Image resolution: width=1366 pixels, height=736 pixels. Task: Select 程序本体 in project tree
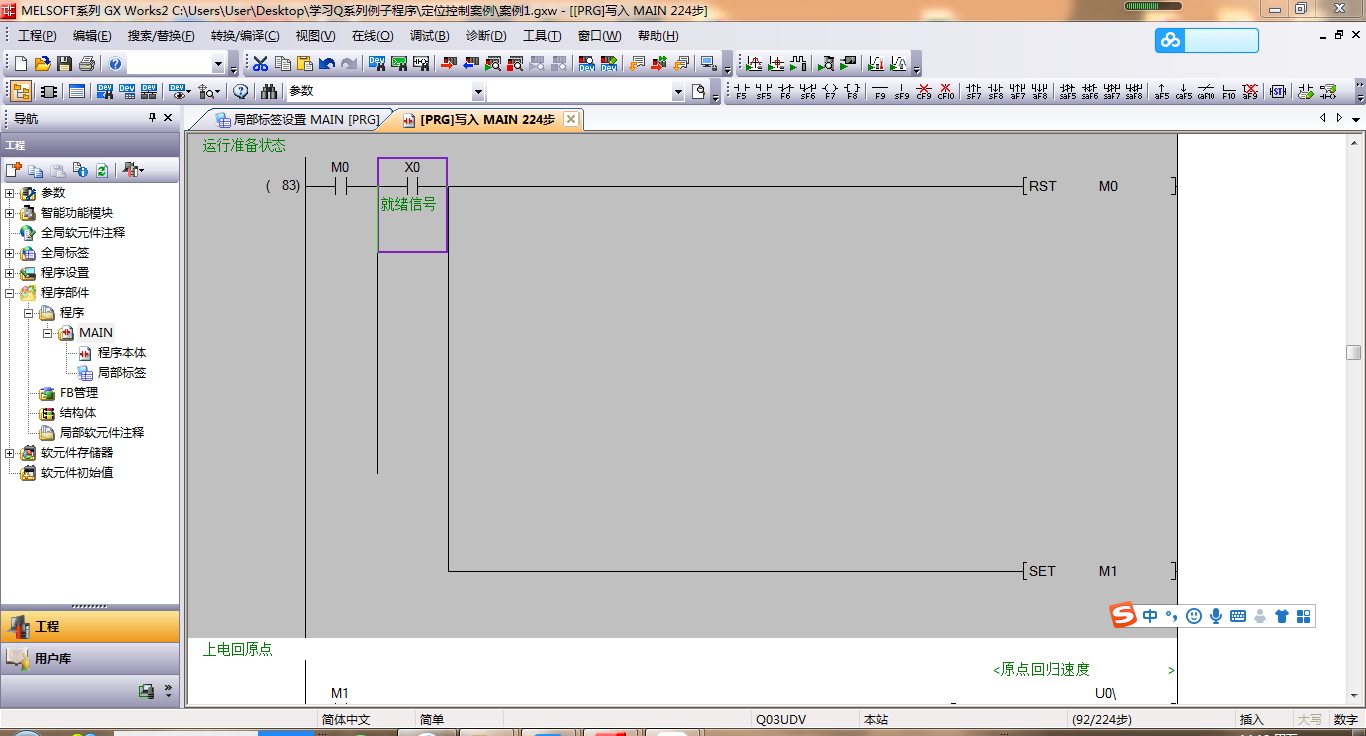[x=121, y=353]
